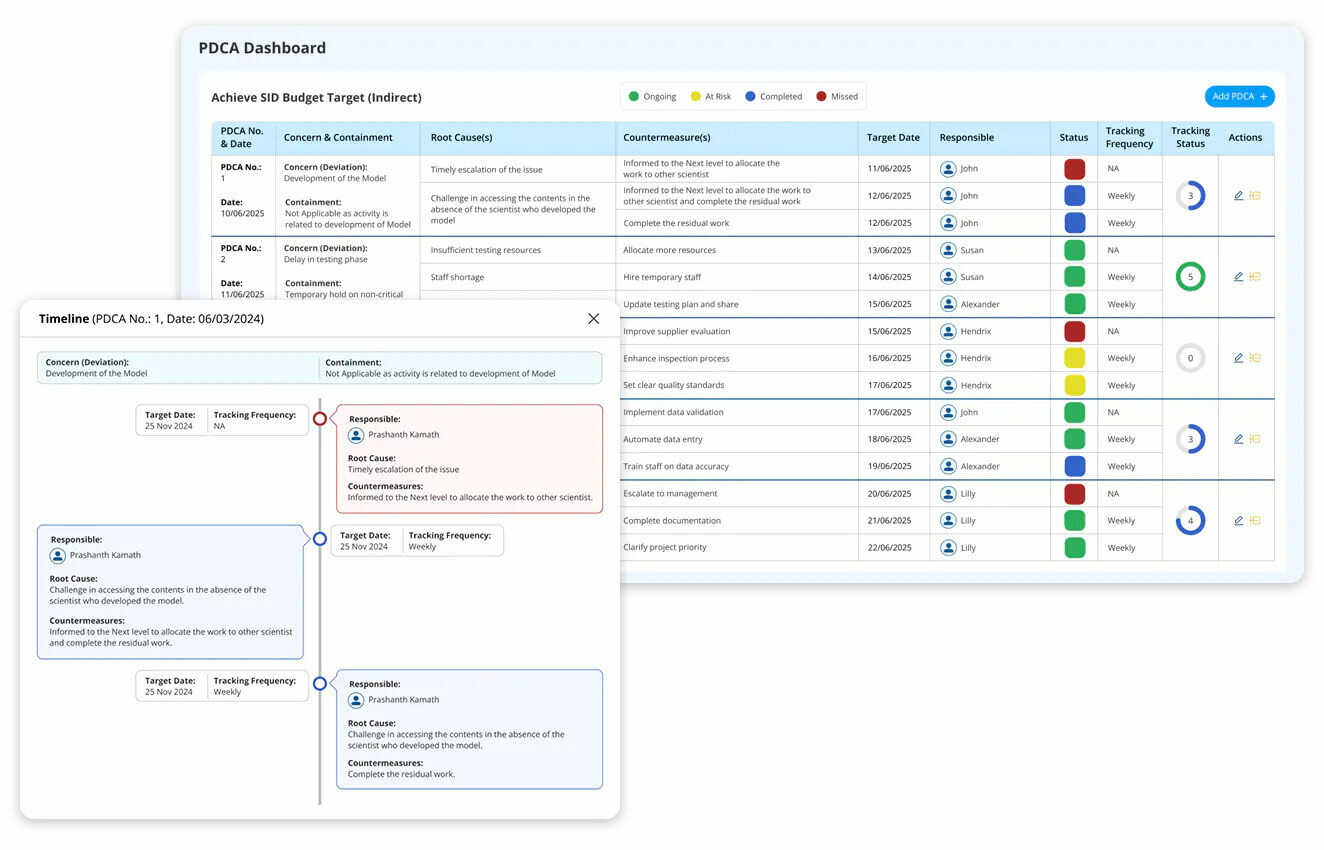Select the Missed legend item
Image resolution: width=1324 pixels, height=850 pixels.
(x=837, y=97)
